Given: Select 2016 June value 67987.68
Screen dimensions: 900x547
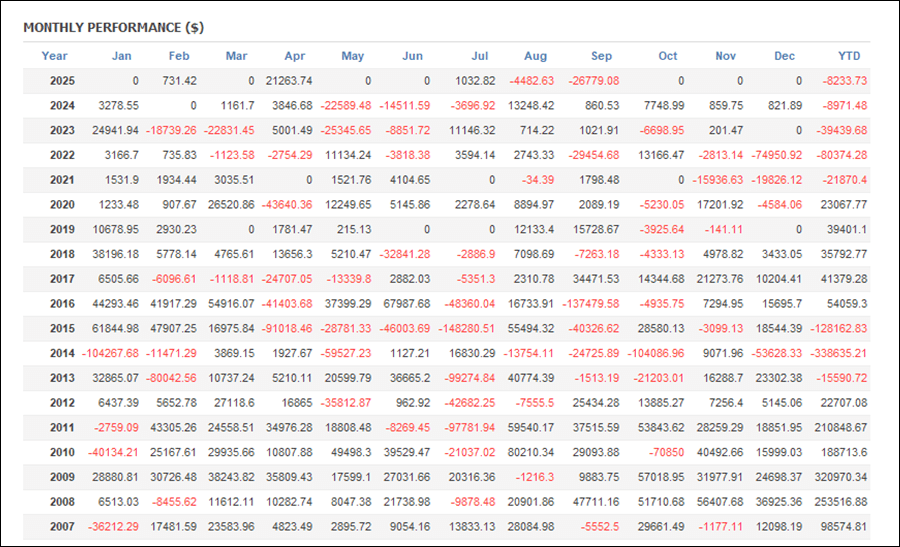Looking at the screenshot, I should point(407,303).
